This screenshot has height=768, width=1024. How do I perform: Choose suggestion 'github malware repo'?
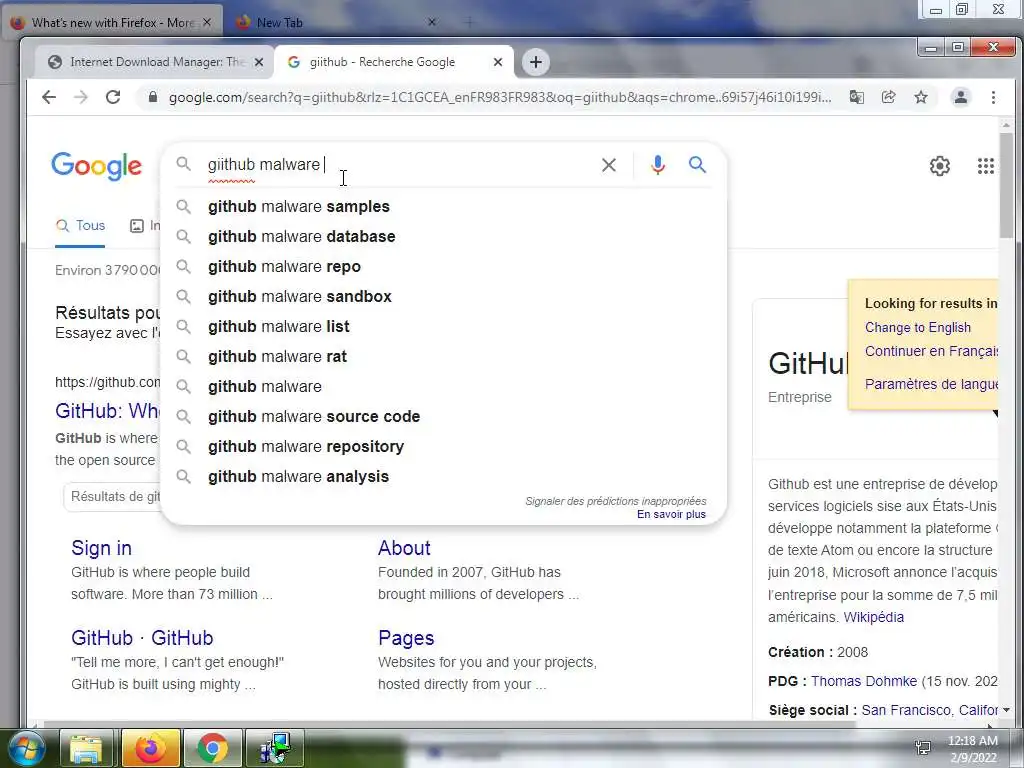(443, 266)
